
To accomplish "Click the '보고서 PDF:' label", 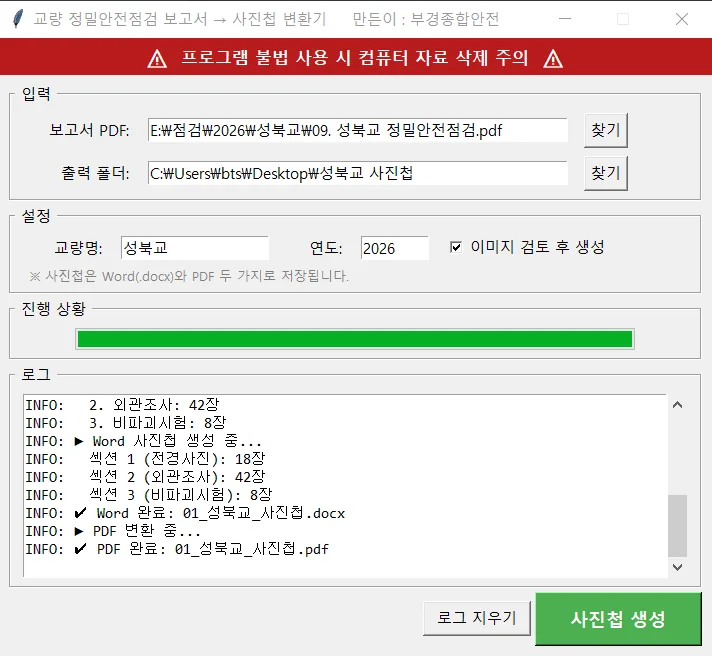I will tap(89, 131).
